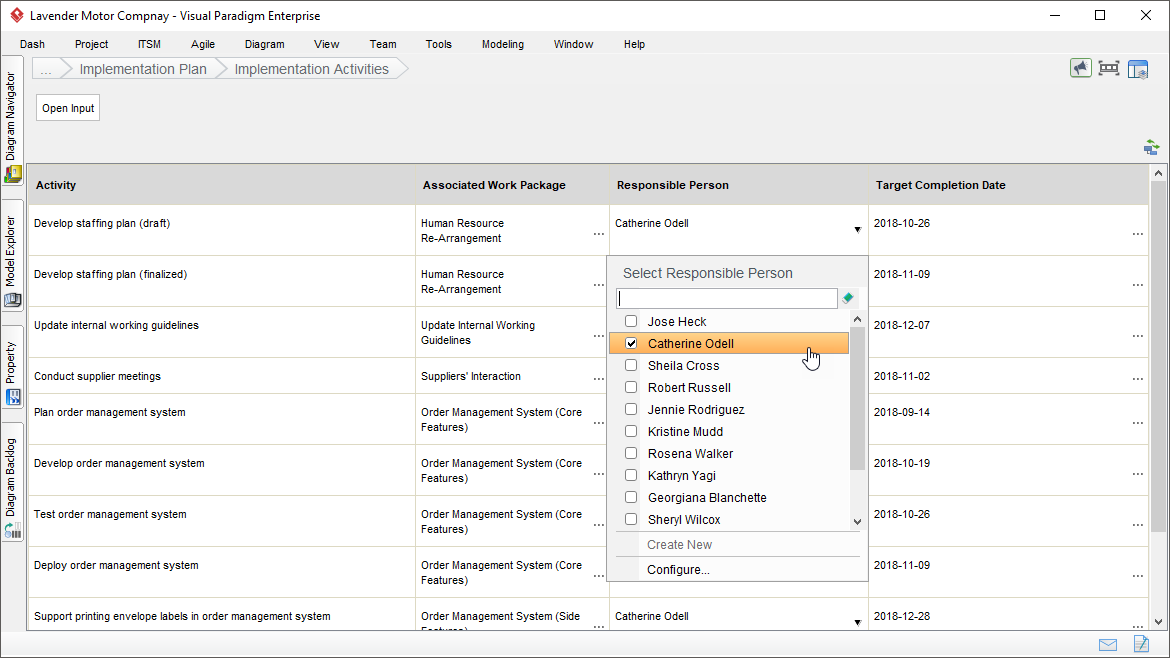Open work package ellipsis for Update internal working guidelines
Viewport: 1170px width, 658px height.
(598, 336)
